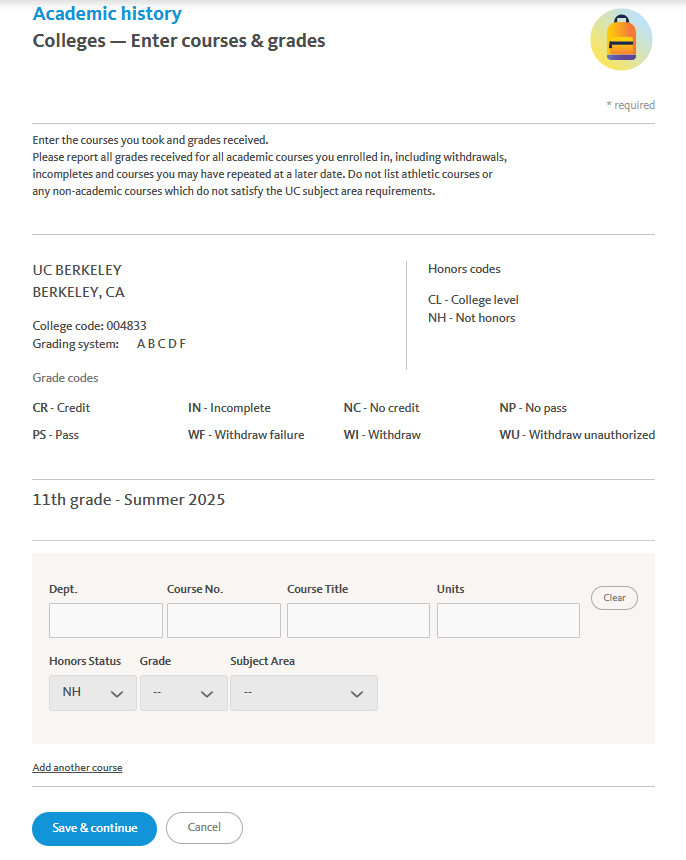The height and width of the screenshot is (860, 686).
Task: Clear the course entry row
Action: (614, 598)
